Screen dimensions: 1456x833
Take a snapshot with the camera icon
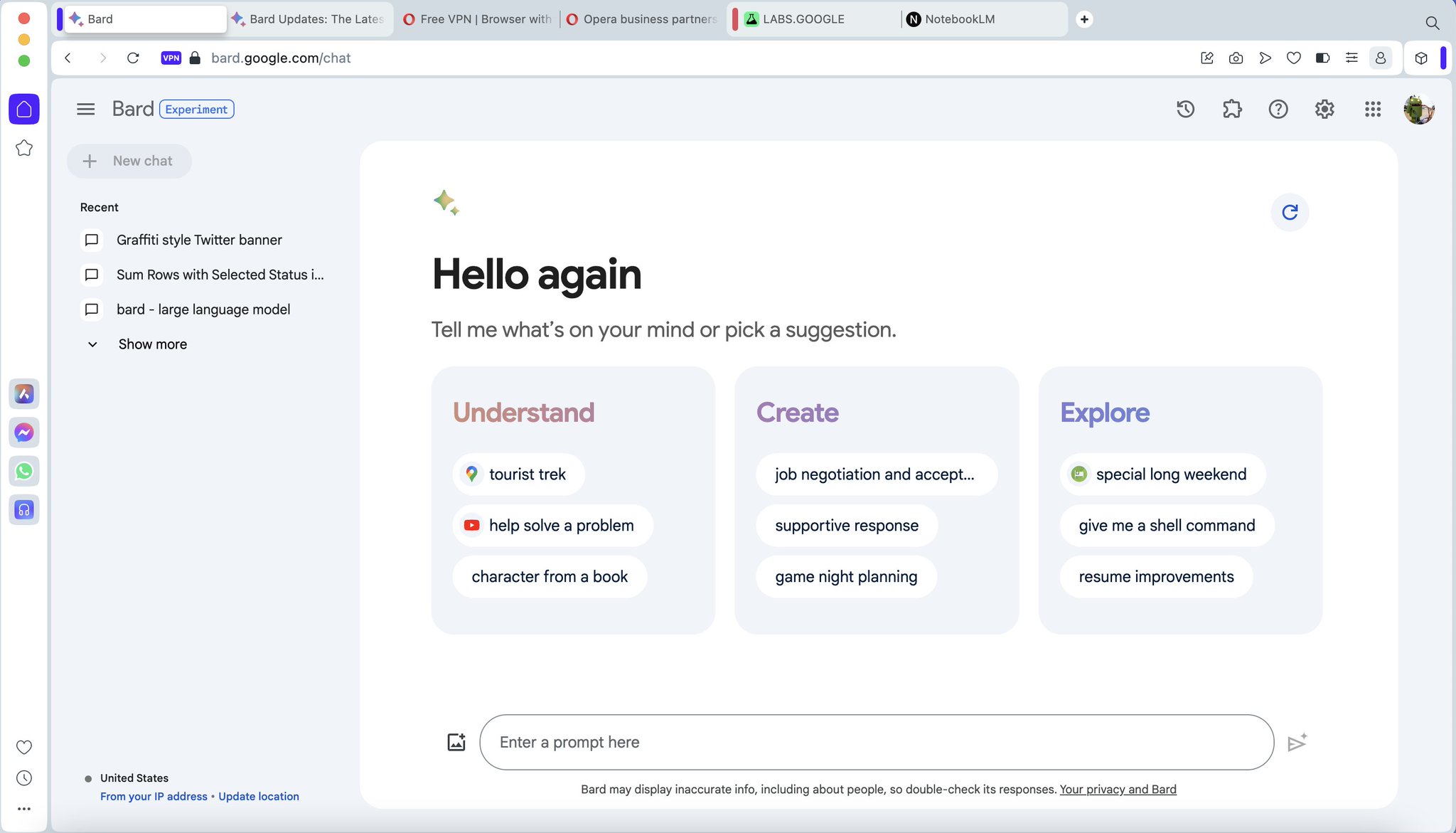tap(1236, 58)
